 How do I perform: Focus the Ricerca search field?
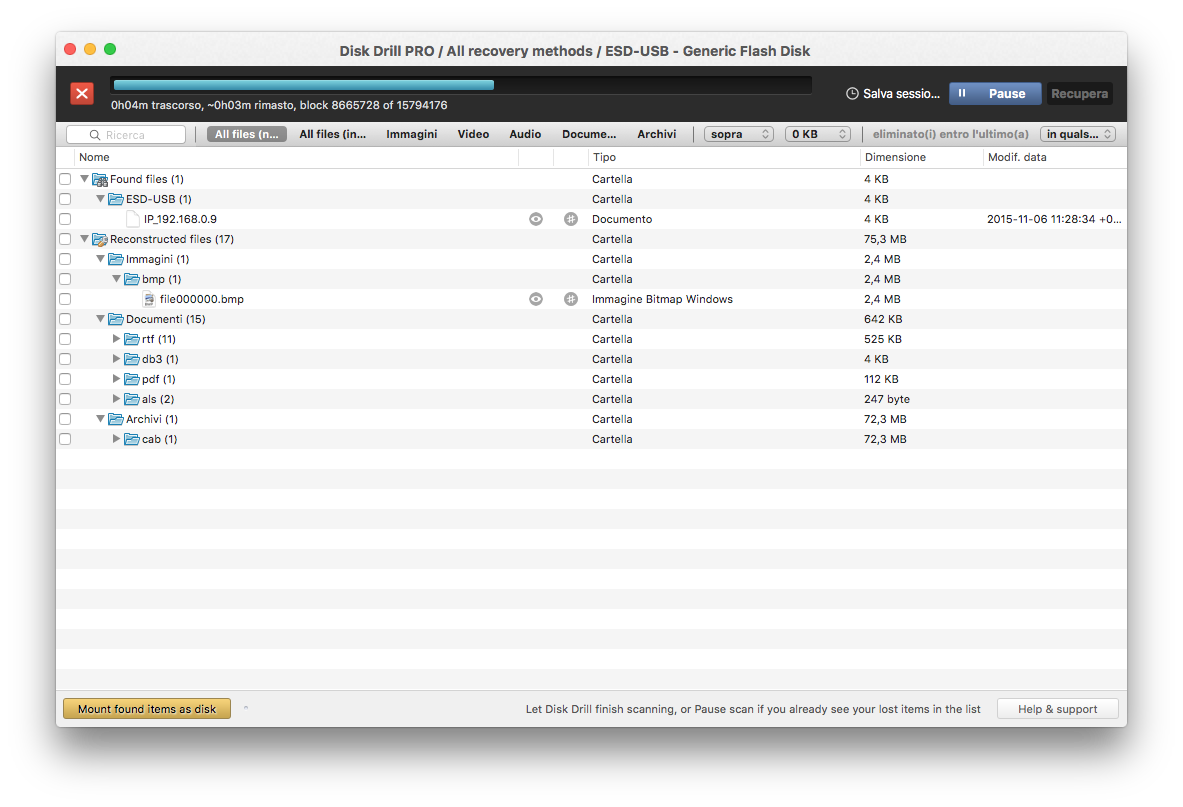point(126,135)
